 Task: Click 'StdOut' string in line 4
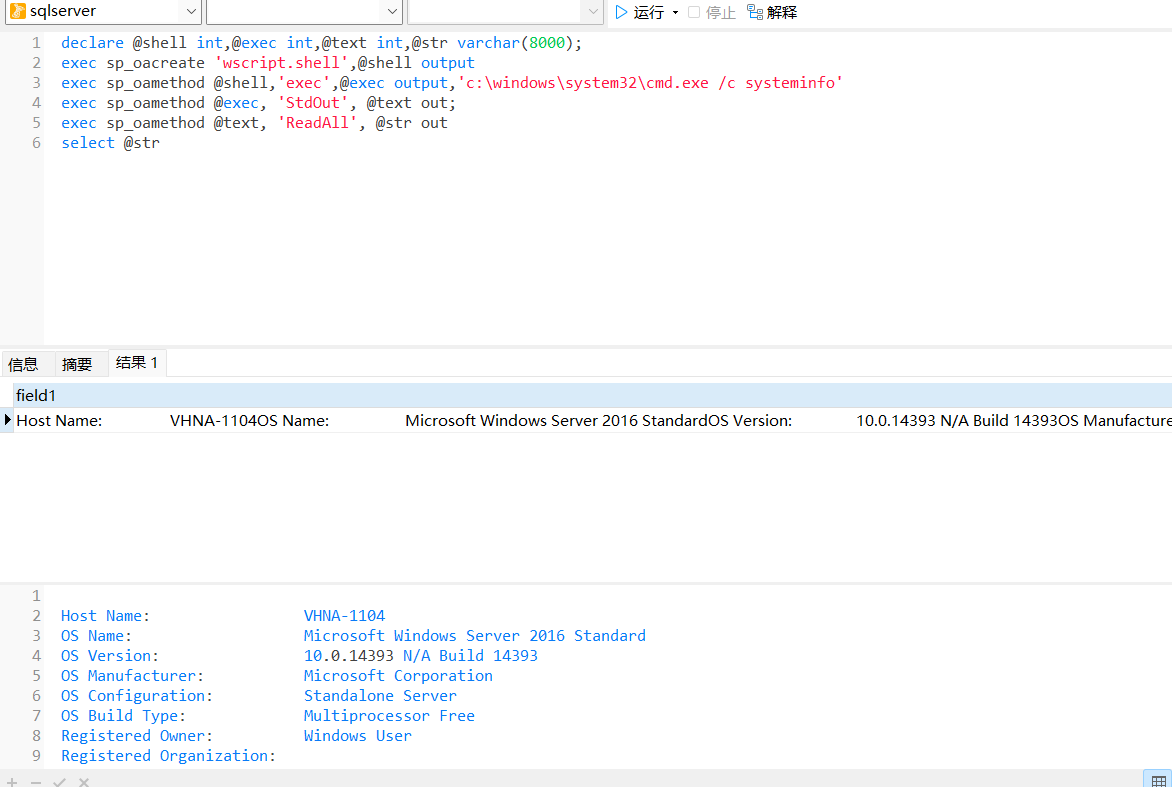click(x=312, y=103)
